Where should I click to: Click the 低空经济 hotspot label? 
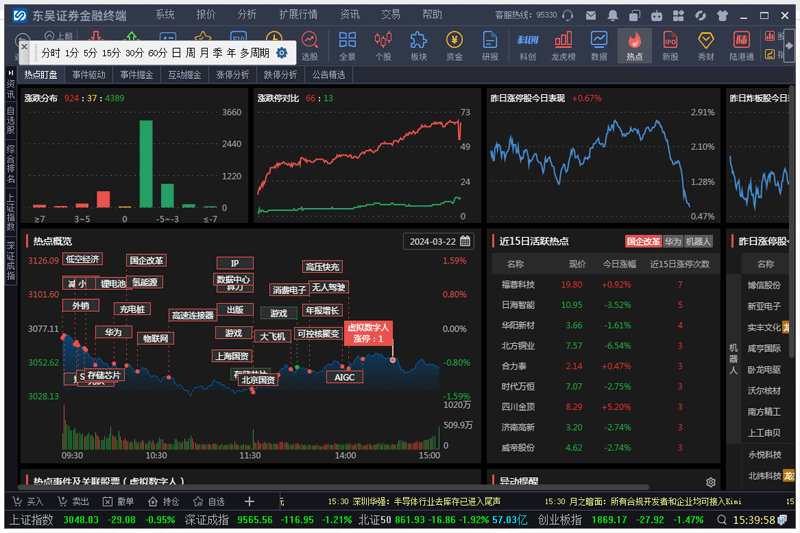(82, 259)
